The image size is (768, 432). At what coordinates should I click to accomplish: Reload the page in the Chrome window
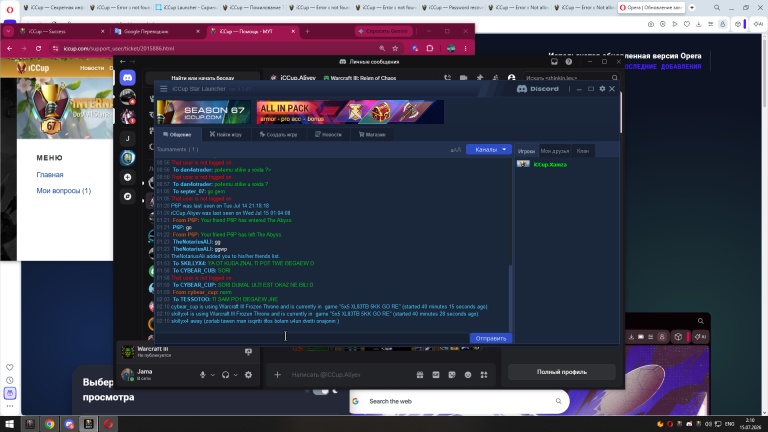pos(38,48)
